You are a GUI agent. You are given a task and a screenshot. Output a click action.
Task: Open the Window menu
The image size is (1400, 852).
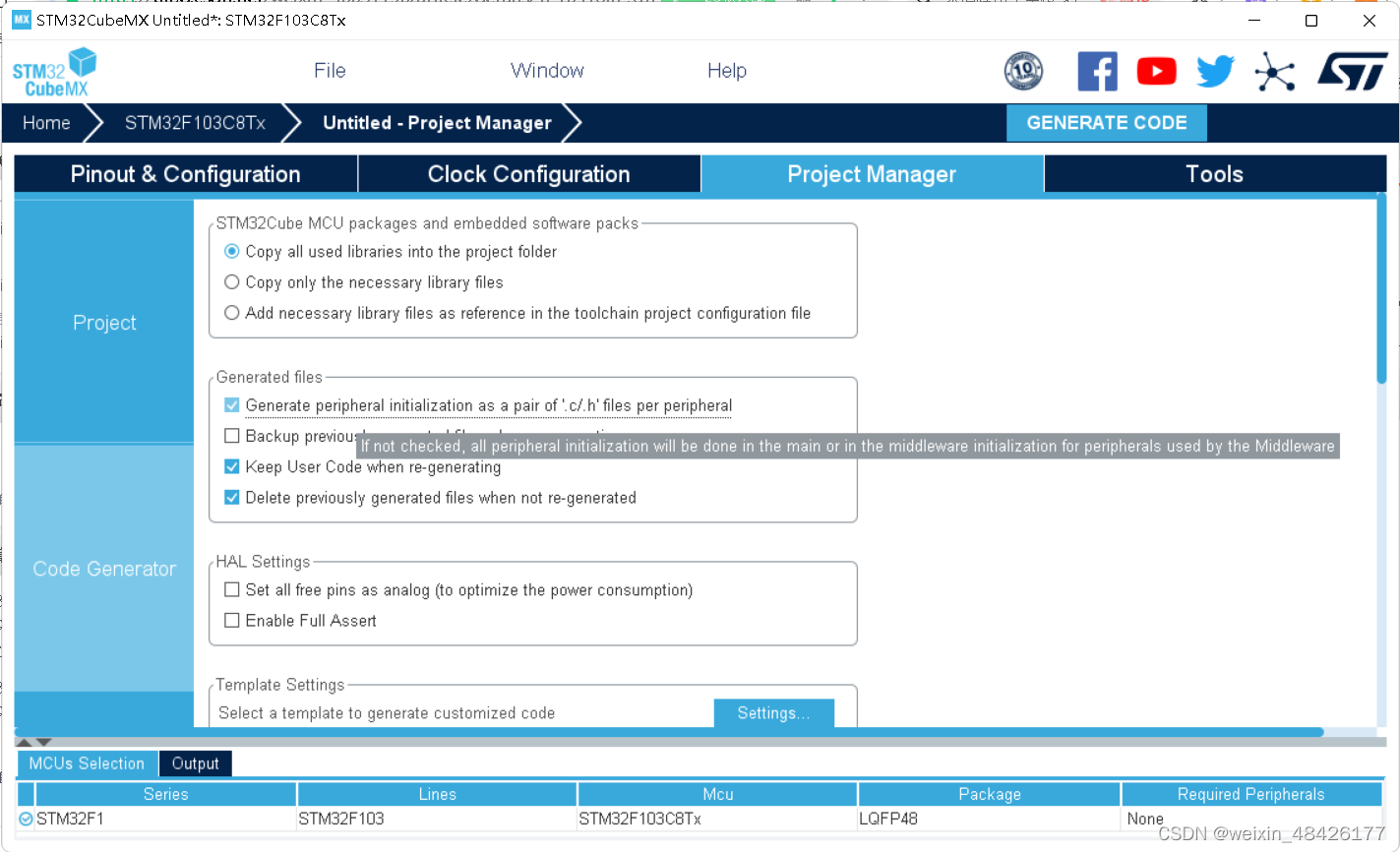[x=547, y=71]
